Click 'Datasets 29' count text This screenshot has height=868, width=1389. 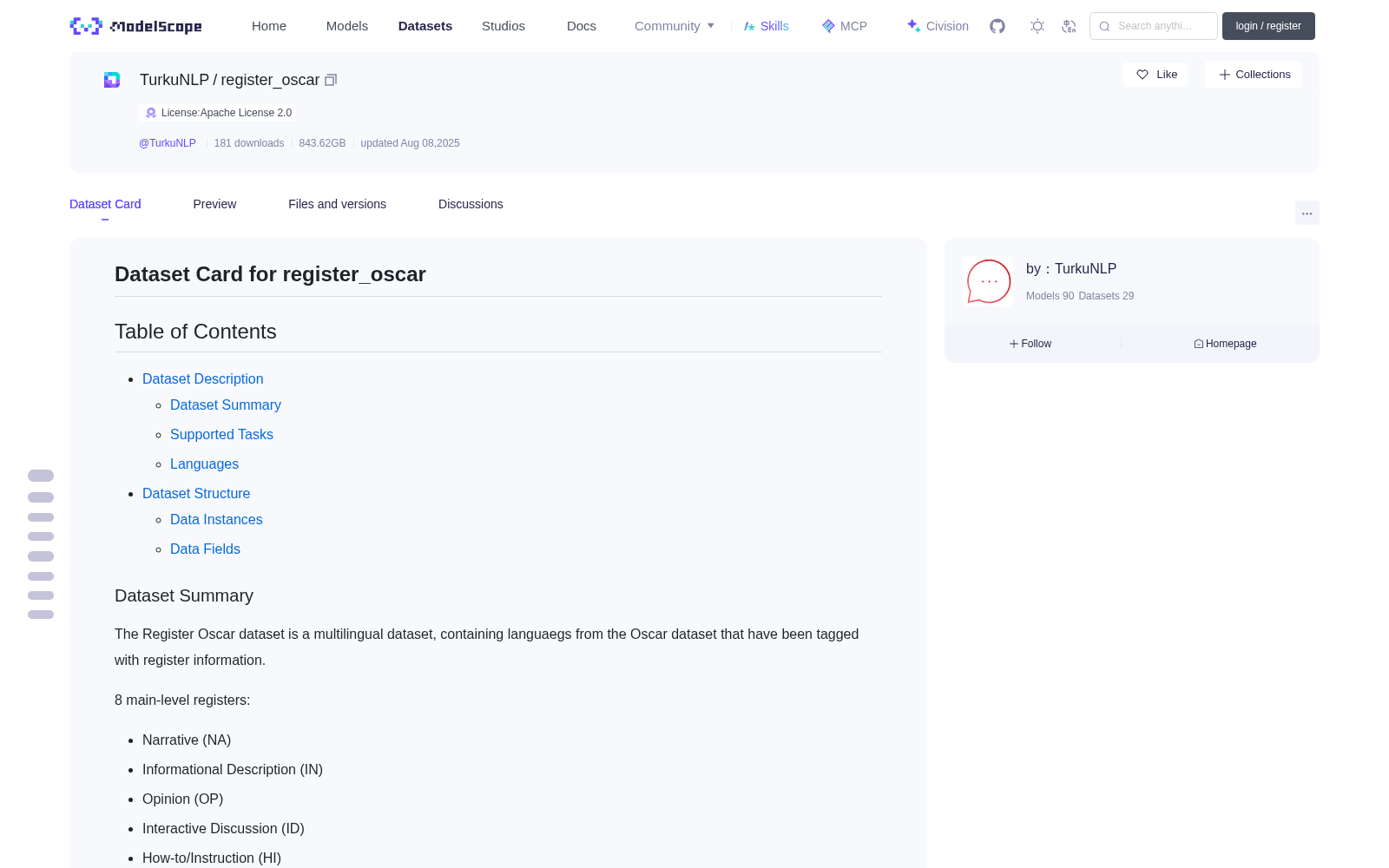1106,296
